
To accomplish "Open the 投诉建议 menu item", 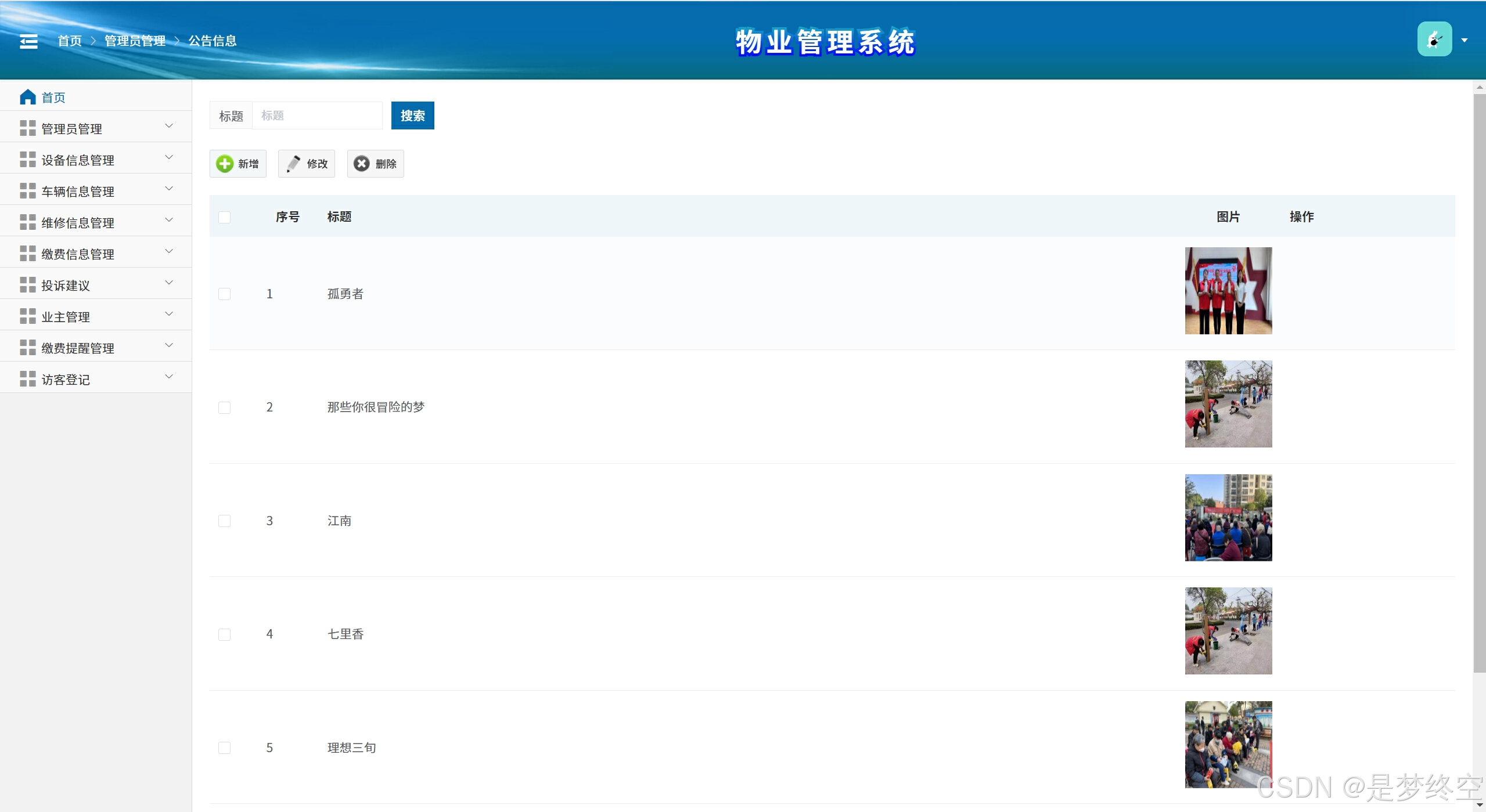I will pos(66,285).
